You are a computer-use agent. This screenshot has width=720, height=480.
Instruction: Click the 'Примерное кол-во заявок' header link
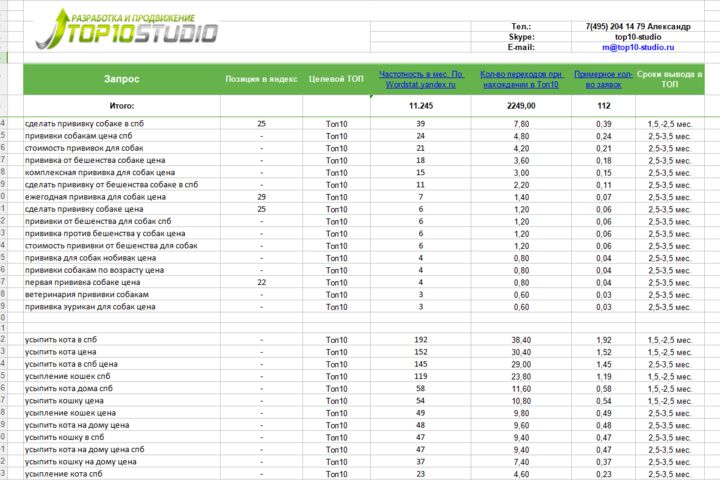[x=603, y=79]
